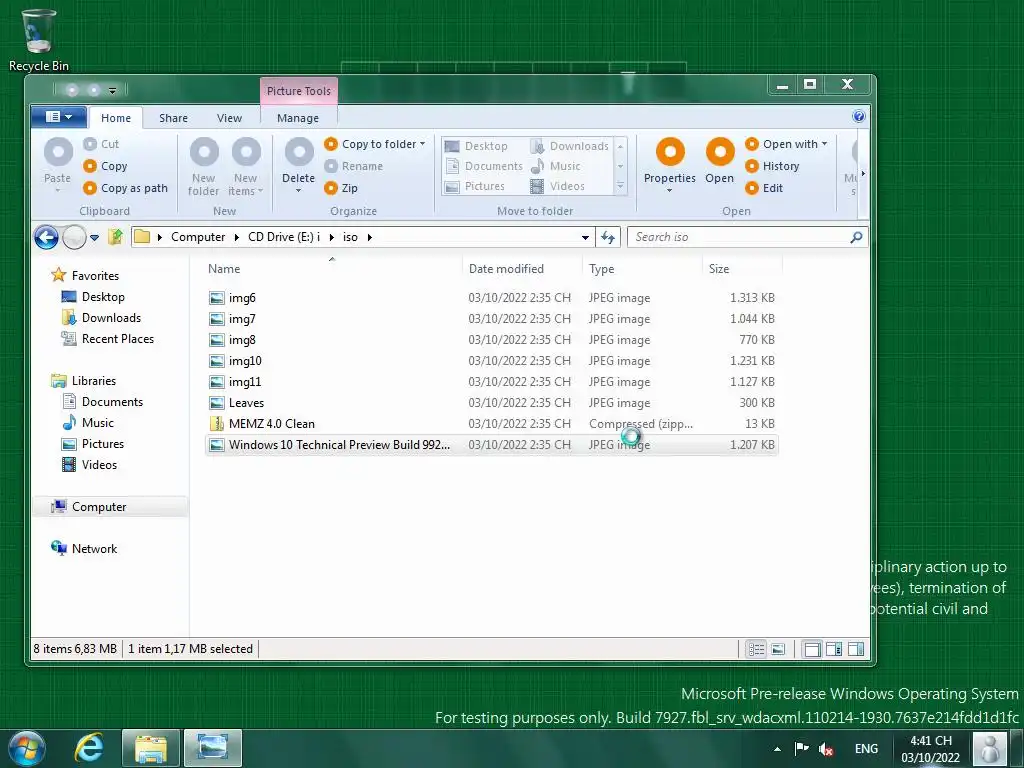The height and width of the screenshot is (768, 1024).
Task: Open the New items dropdown
Action: click(246, 166)
